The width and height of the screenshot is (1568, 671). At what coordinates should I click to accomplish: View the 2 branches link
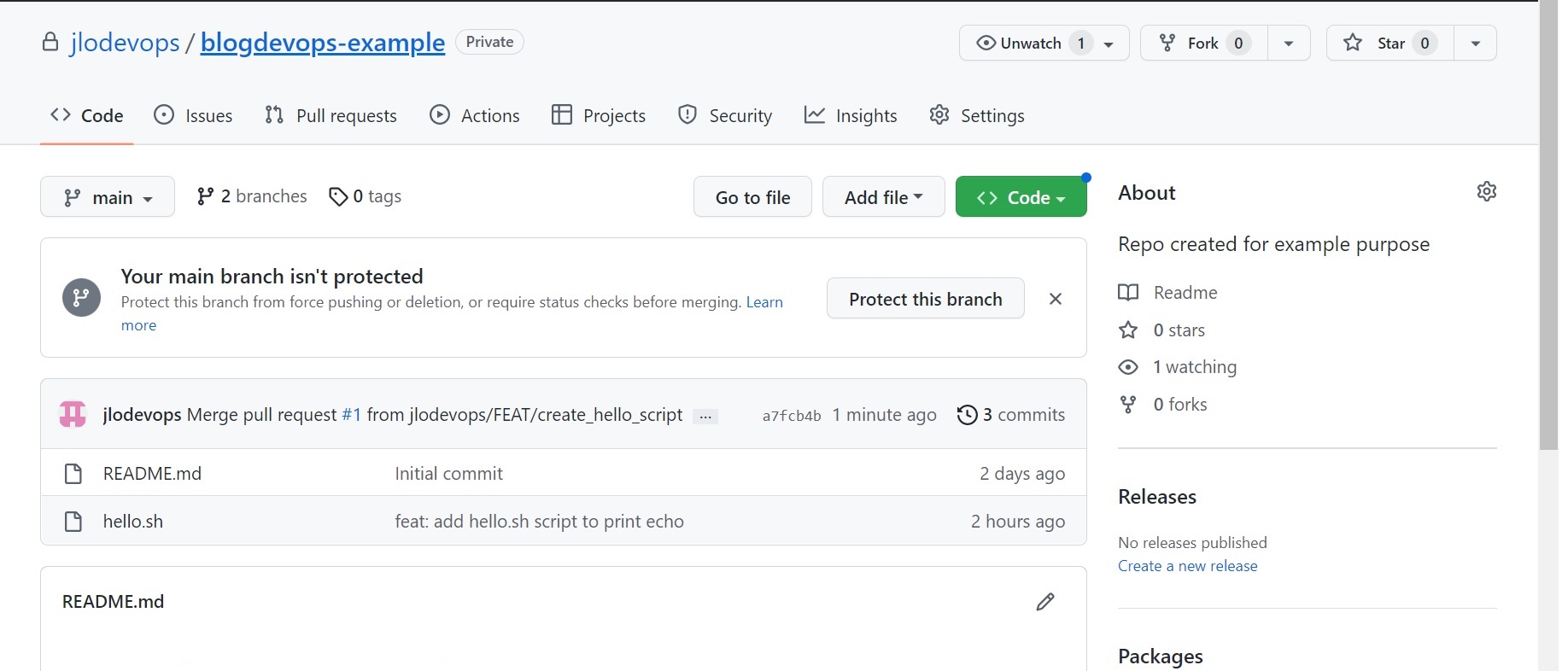251,196
